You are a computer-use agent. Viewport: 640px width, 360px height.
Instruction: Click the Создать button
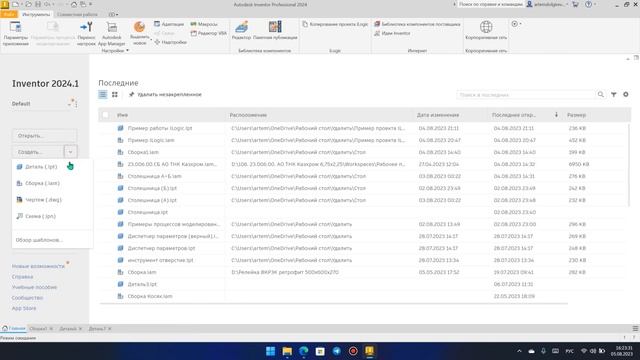(x=38, y=152)
